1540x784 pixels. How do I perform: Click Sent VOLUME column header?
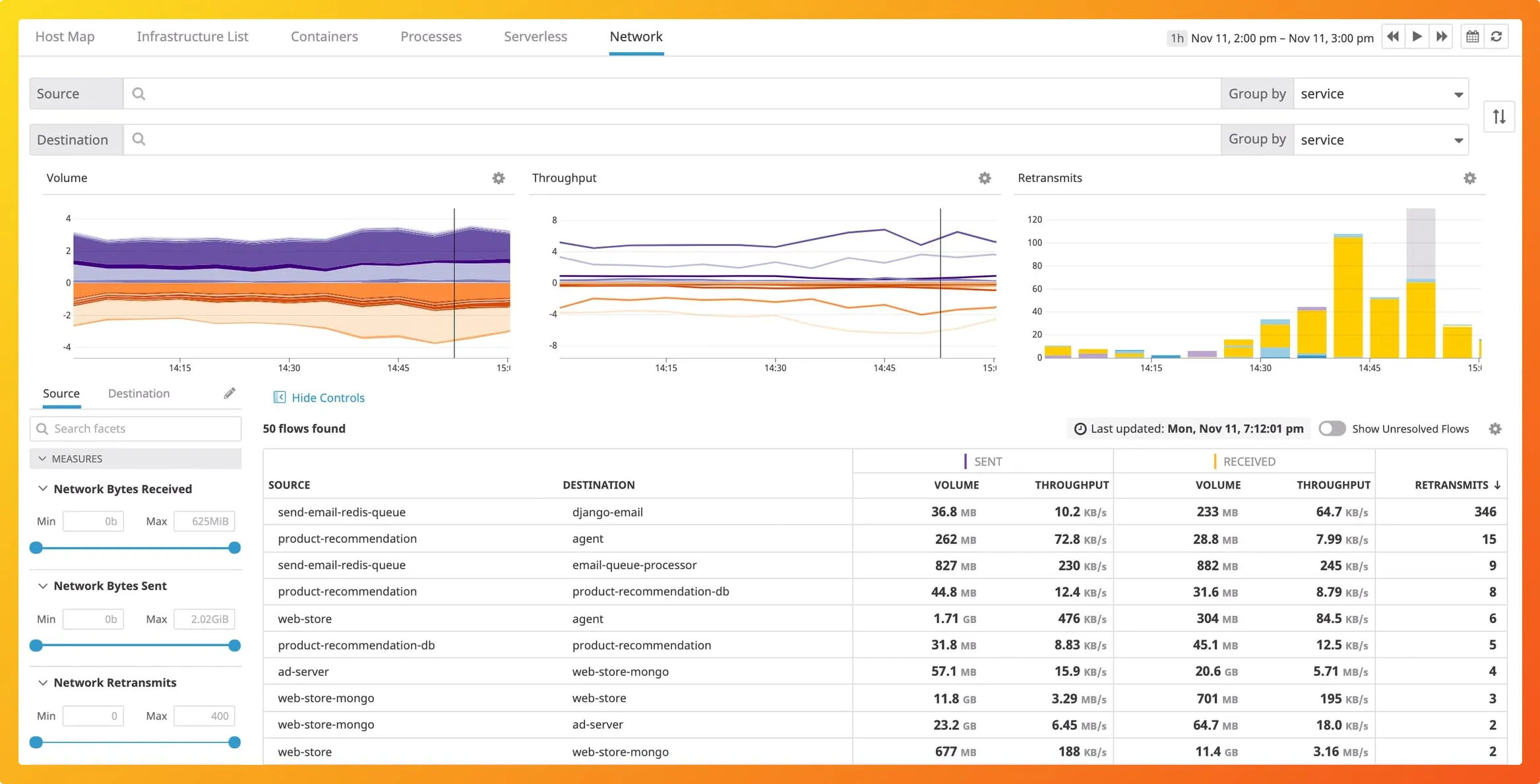pyautogui.click(x=956, y=485)
